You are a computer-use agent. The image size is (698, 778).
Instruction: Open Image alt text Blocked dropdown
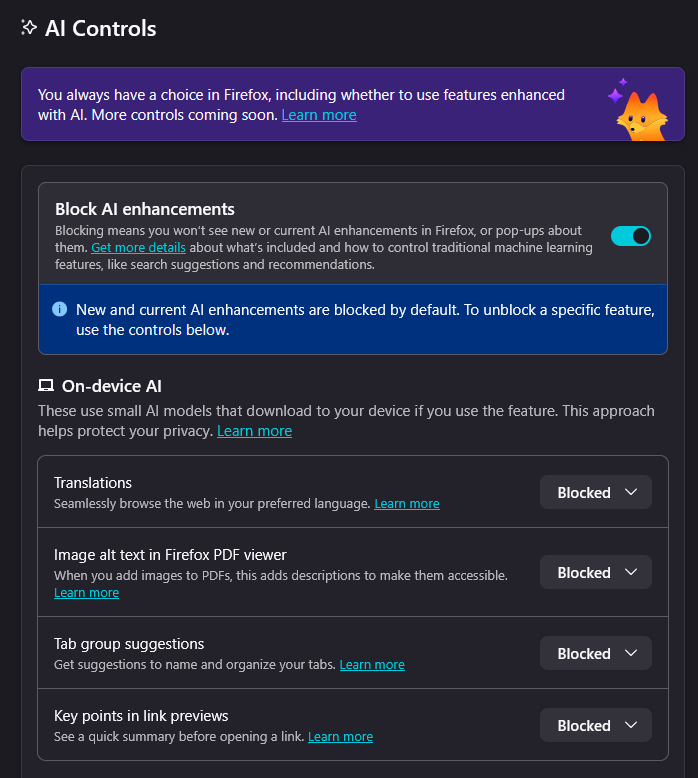[596, 573]
